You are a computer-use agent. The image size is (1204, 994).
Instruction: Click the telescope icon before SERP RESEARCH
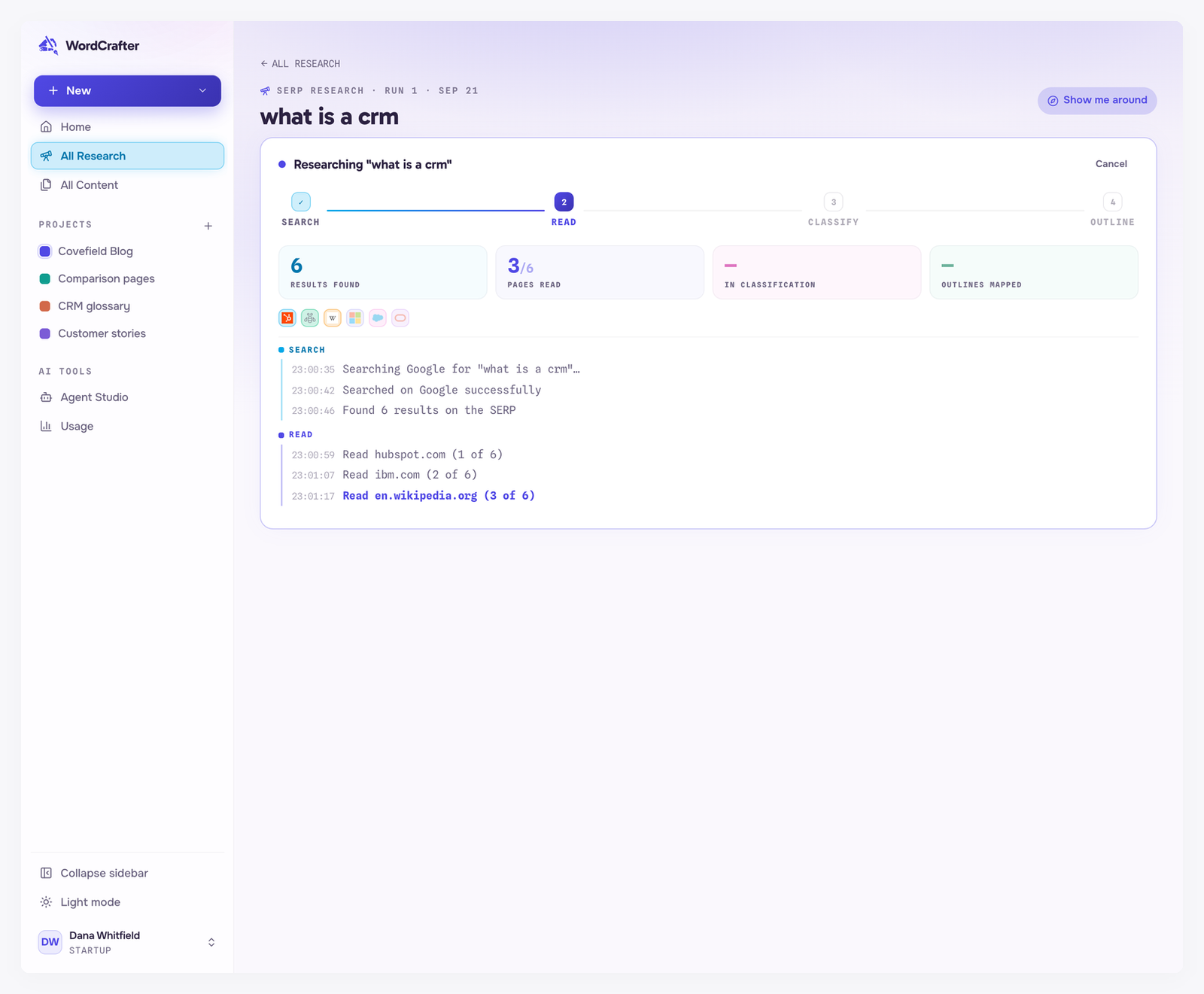[265, 91]
